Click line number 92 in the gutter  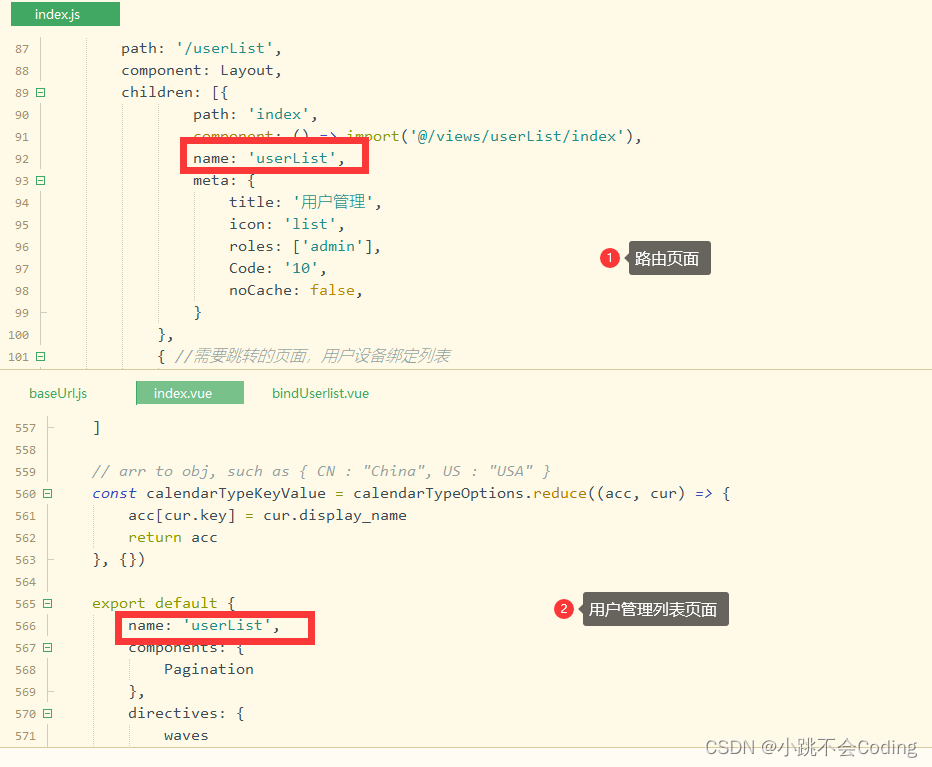(x=22, y=159)
